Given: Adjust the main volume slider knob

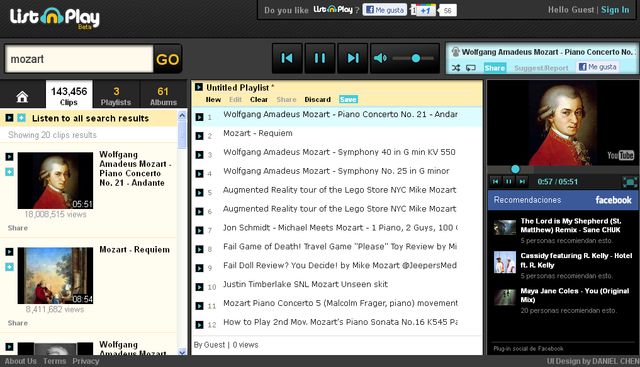Looking at the screenshot, I should (x=416, y=58).
